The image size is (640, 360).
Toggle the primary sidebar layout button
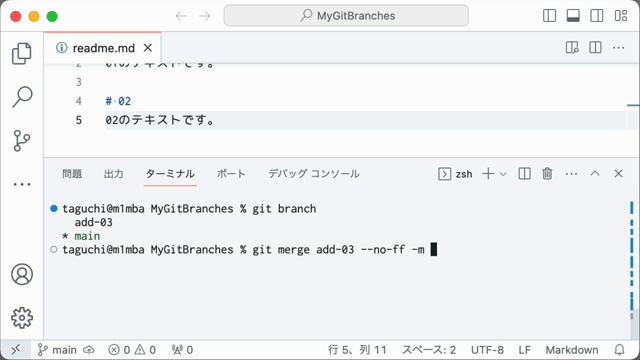[549, 16]
